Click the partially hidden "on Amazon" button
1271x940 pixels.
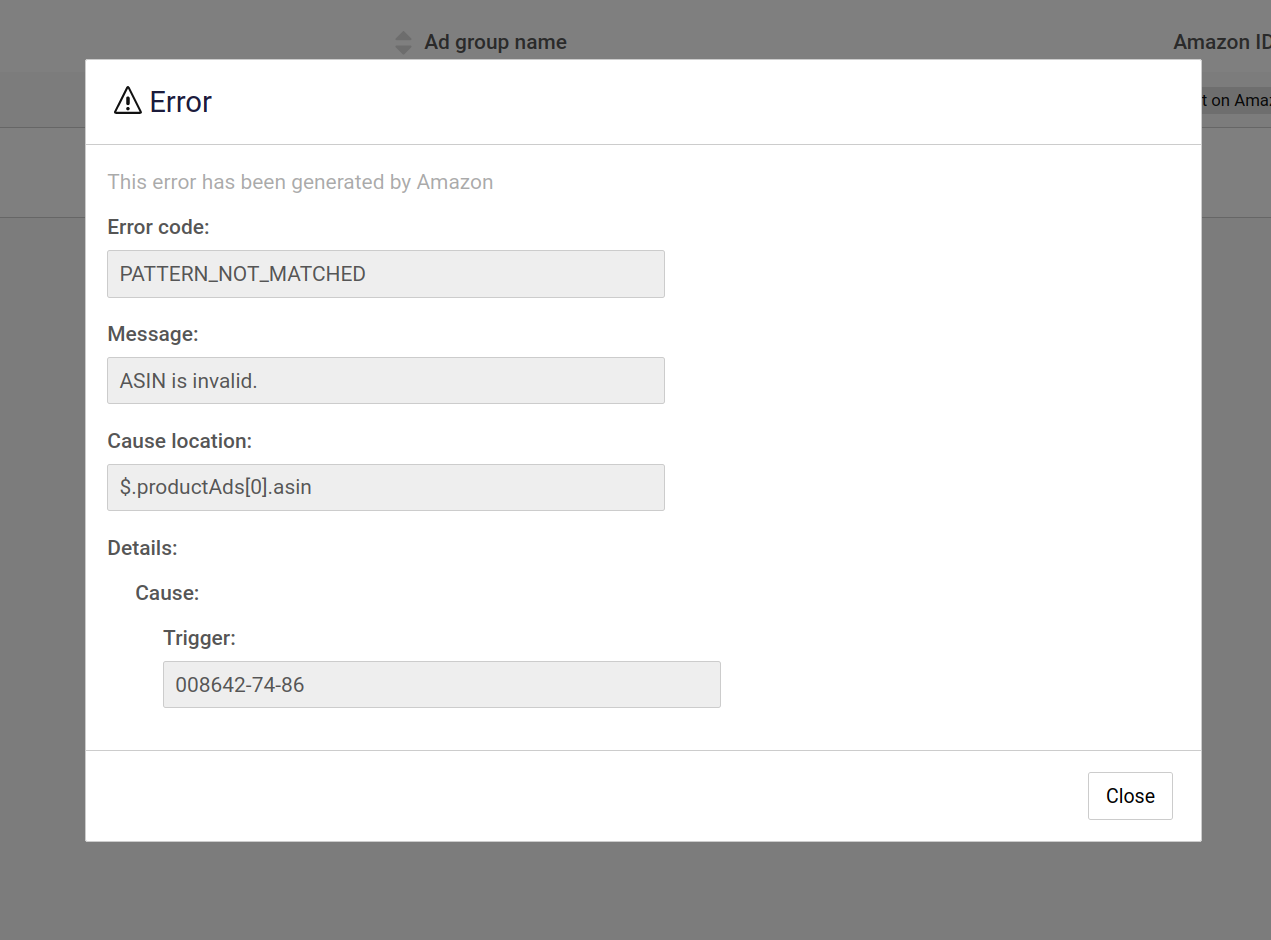tap(1236, 100)
